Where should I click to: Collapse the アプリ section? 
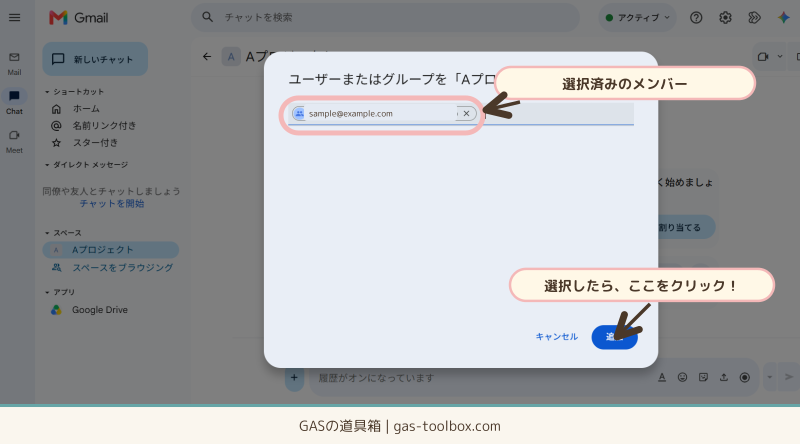47,292
